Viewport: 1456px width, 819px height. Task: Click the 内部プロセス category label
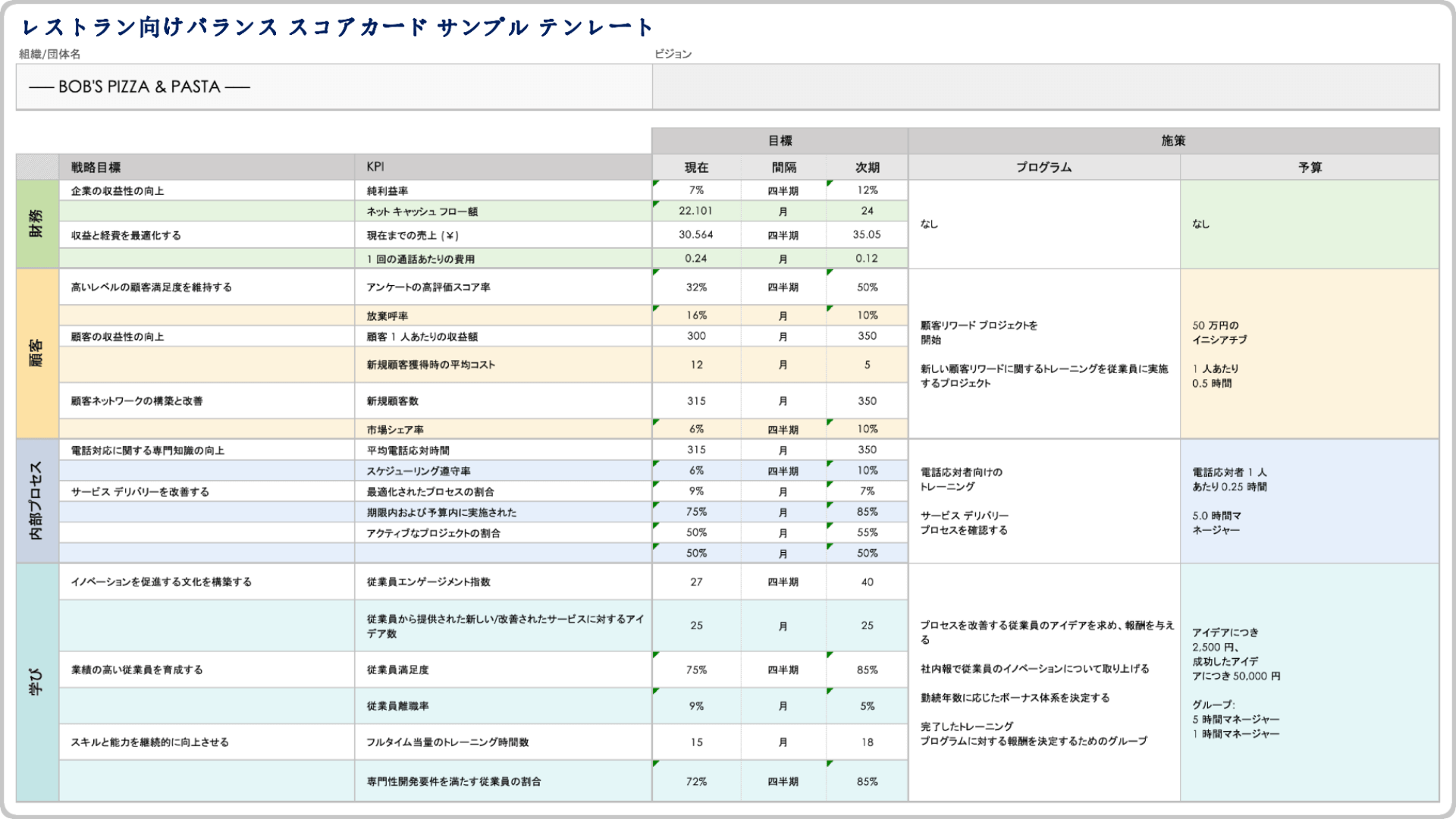[x=37, y=500]
